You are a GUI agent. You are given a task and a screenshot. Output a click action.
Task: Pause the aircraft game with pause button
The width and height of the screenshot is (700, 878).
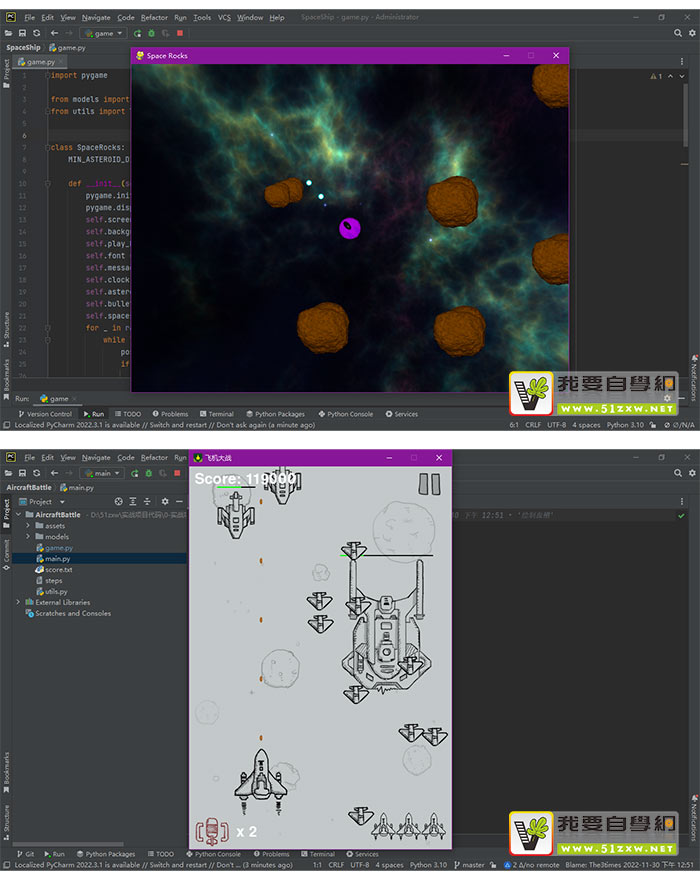[430, 484]
